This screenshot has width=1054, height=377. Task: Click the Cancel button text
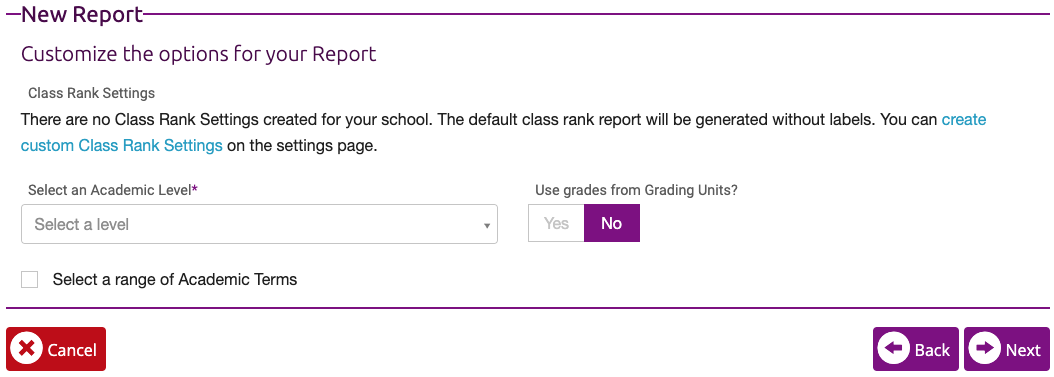click(x=72, y=349)
